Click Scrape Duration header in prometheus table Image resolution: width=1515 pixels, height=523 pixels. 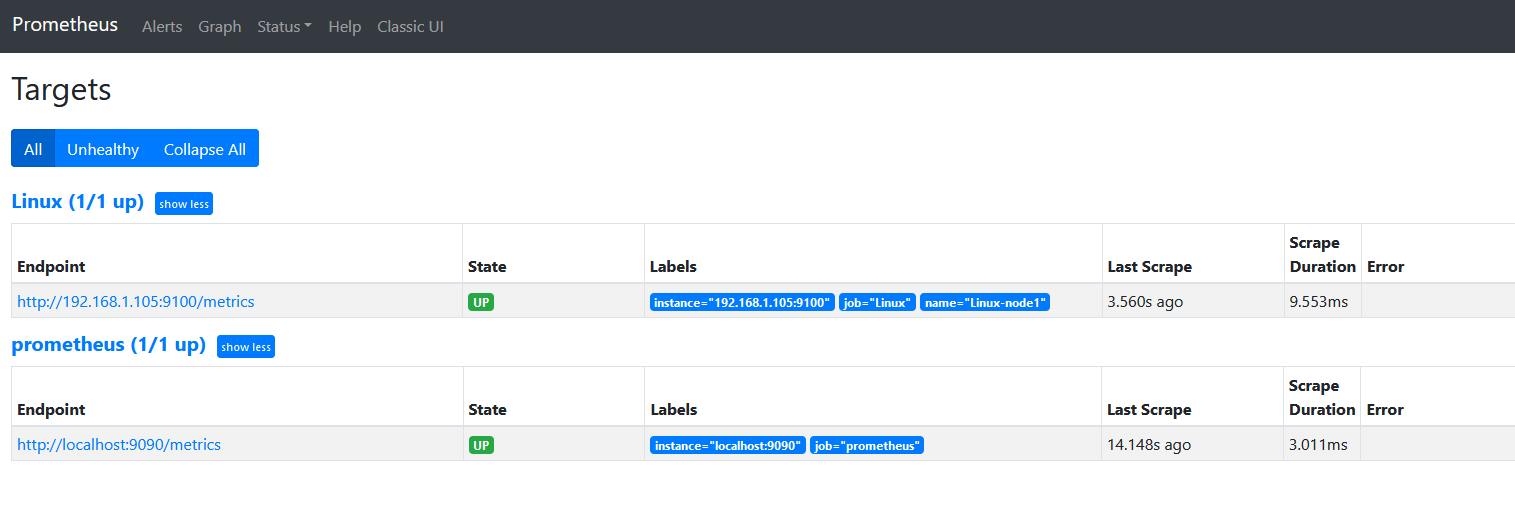point(1322,397)
